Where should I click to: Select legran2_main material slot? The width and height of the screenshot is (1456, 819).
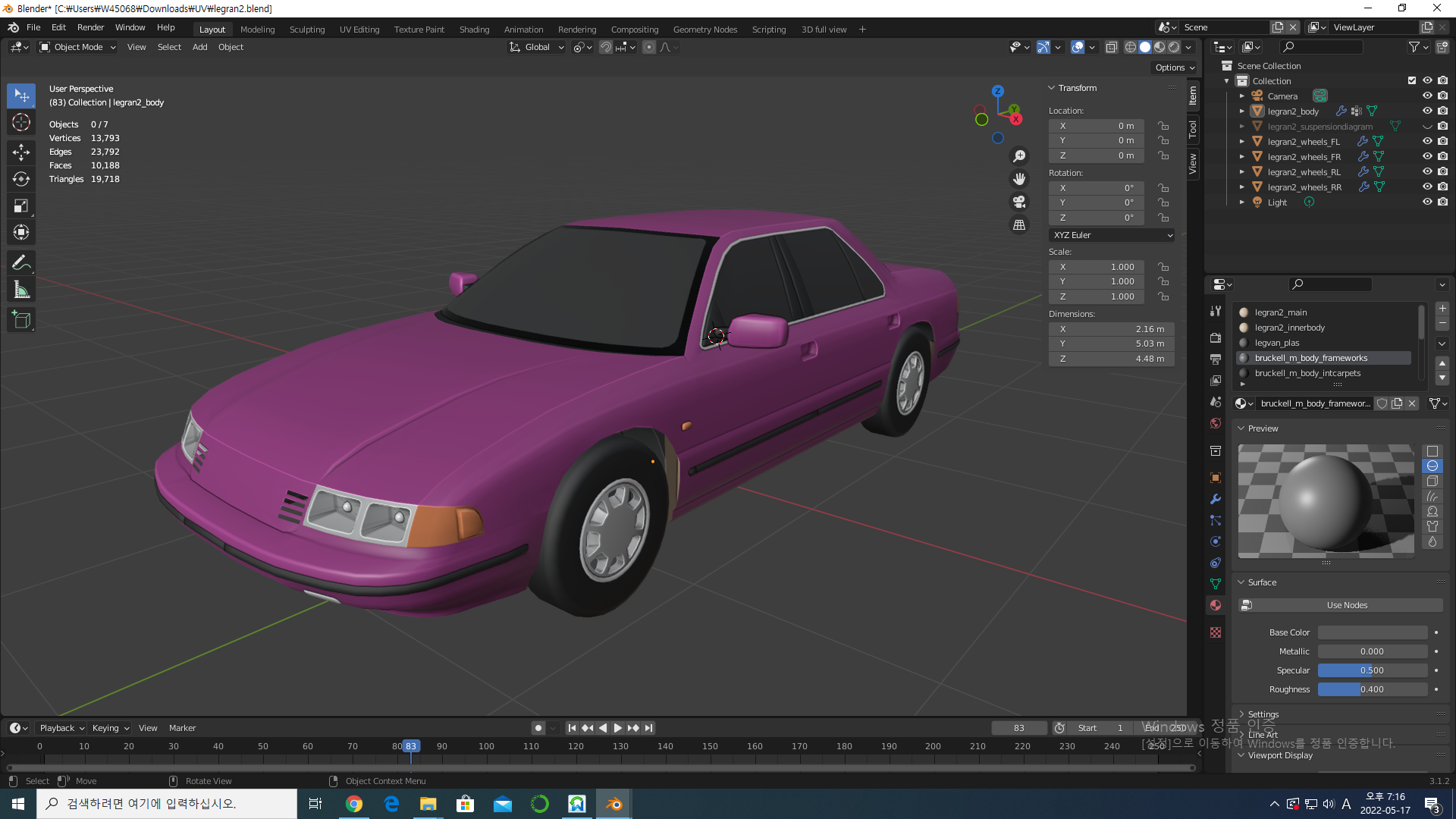pos(1281,312)
